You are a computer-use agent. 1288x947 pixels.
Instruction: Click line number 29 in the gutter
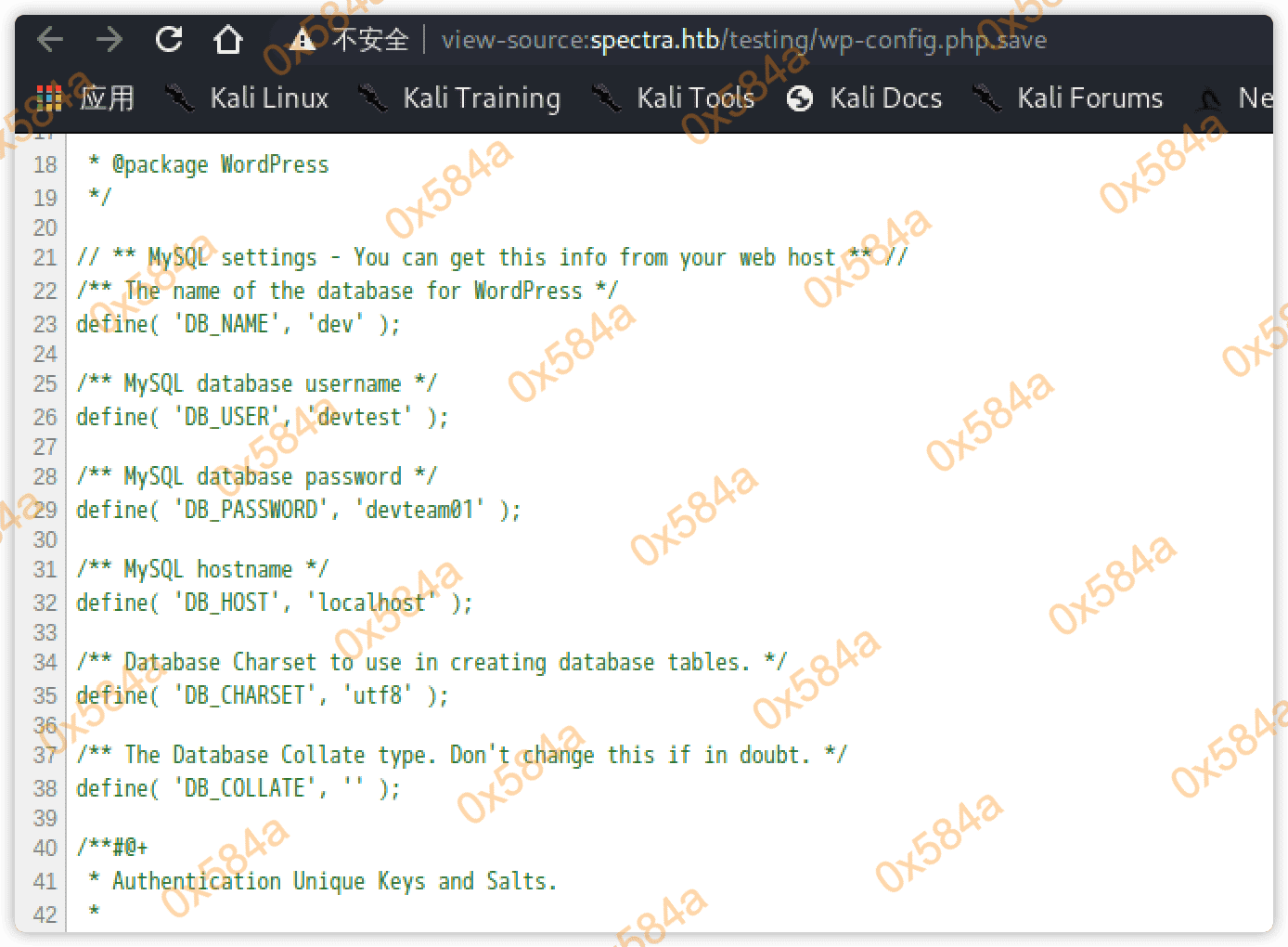coord(45,510)
